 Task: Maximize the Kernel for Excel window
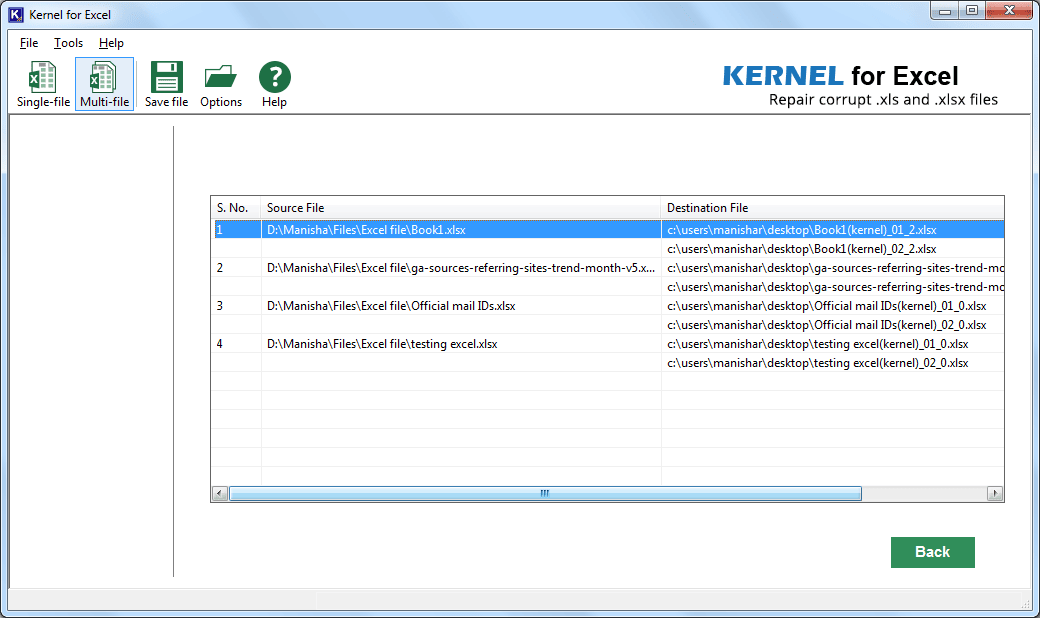[972, 11]
